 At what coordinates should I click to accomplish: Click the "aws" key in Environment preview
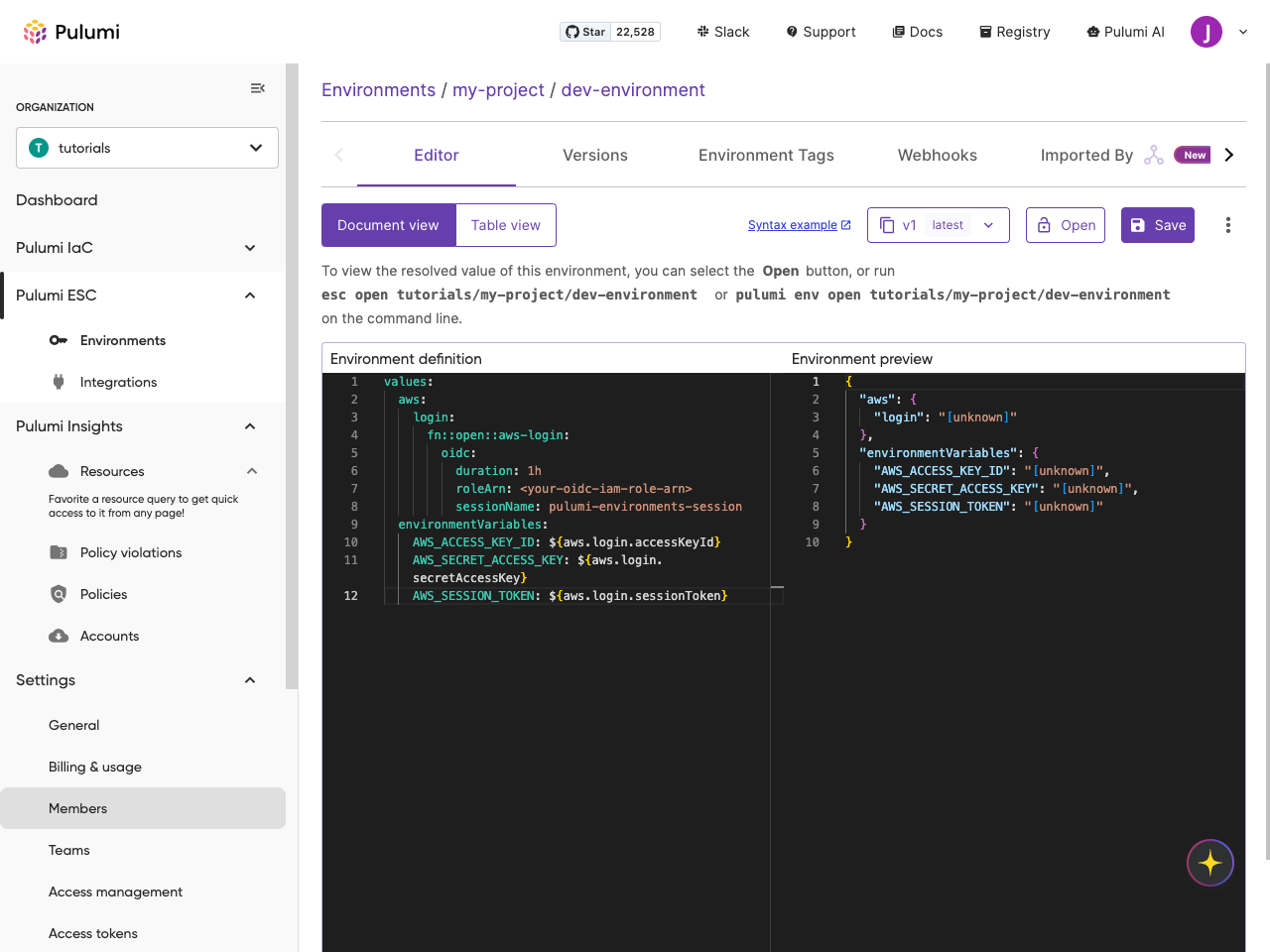878,400
